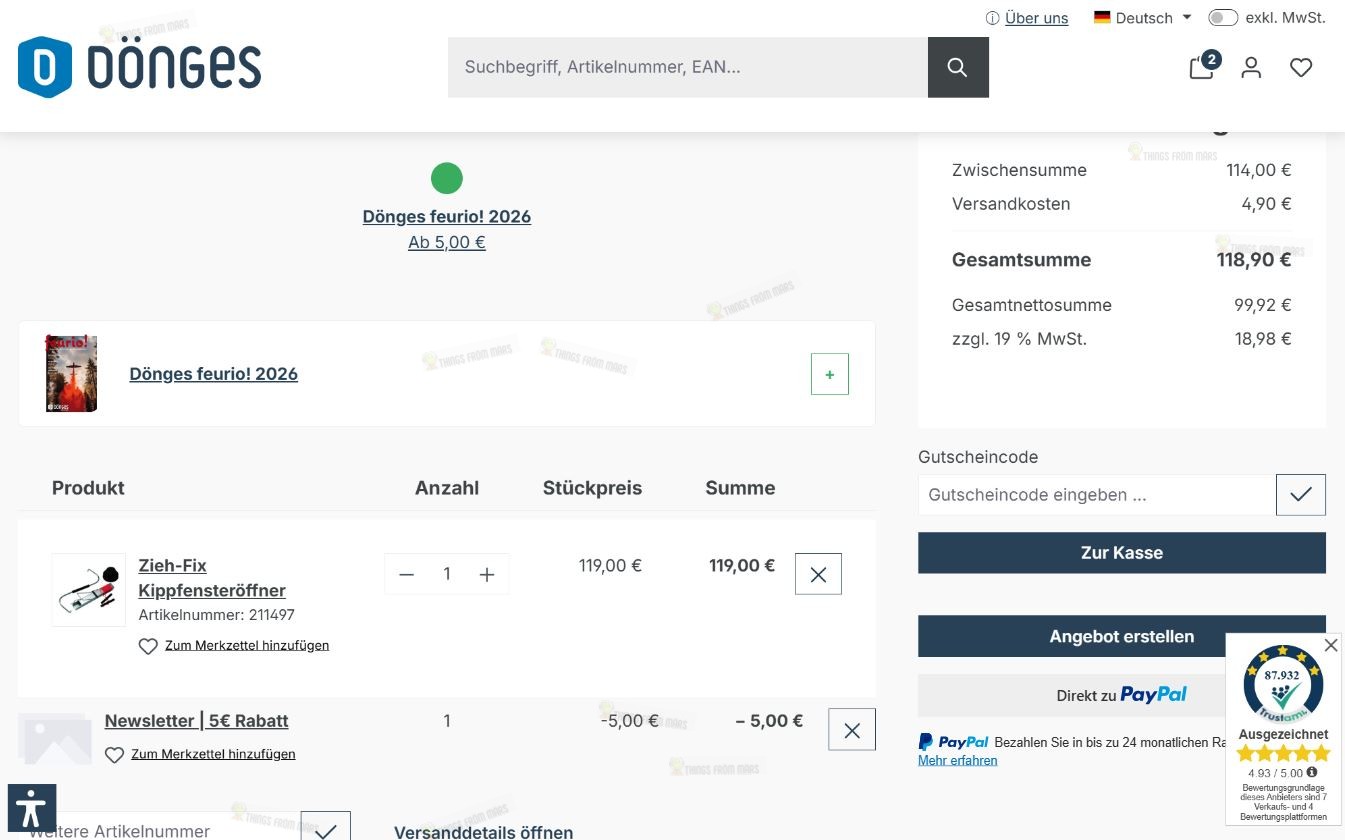
Task: Click the Trustami trust badge seal
Action: (1283, 685)
